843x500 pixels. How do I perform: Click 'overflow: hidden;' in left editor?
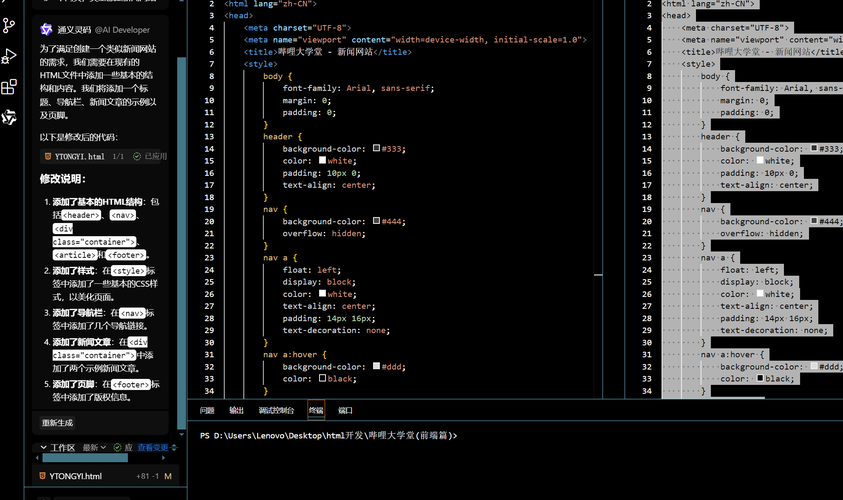click(x=324, y=233)
